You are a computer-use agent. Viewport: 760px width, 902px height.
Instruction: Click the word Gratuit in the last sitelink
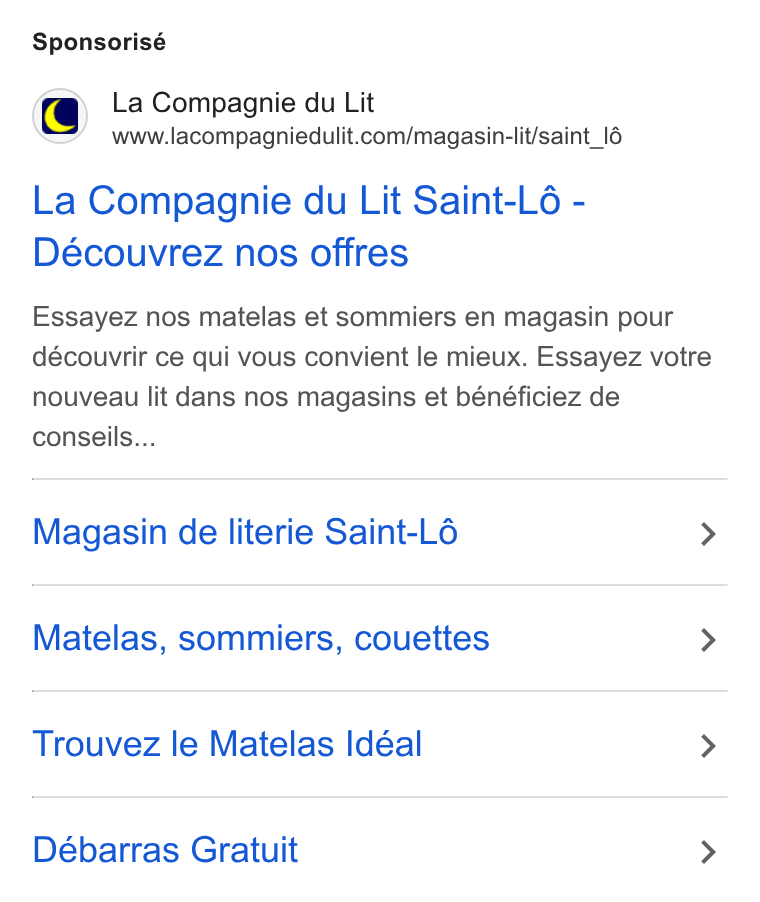(x=244, y=850)
